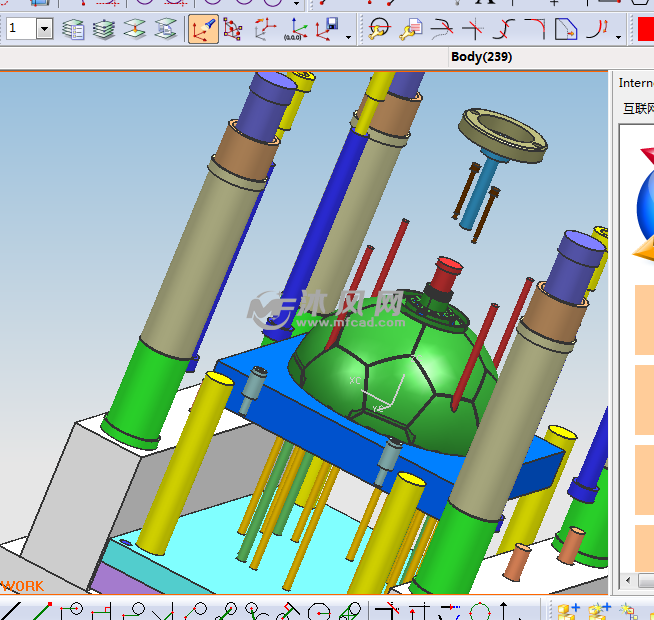This screenshot has width=654, height=620.
Task: Select the Internet Explorer panel tab
Action: coord(635,83)
